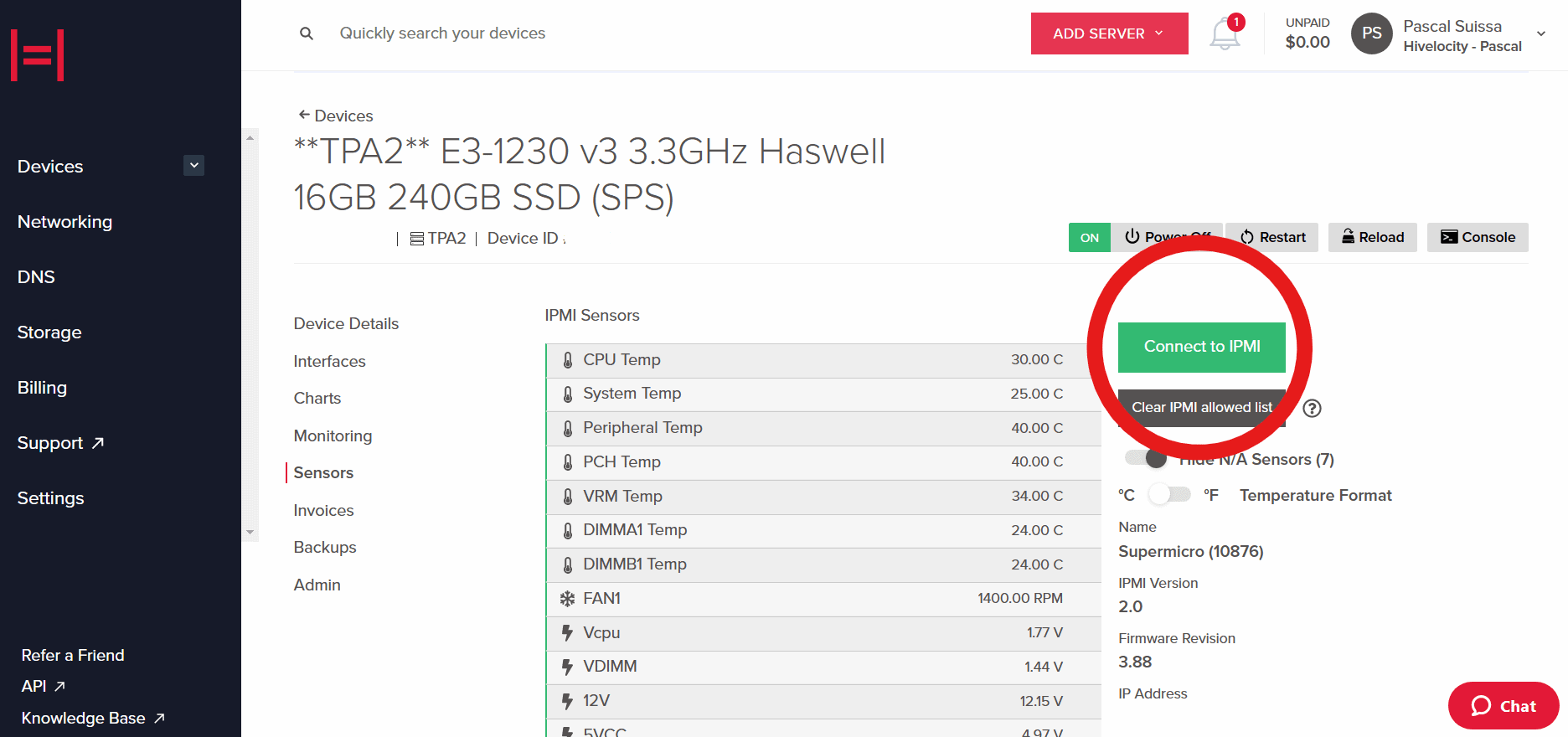The height and width of the screenshot is (737, 1568).
Task: Click the 12V voltage bolt icon
Action: [x=568, y=702]
